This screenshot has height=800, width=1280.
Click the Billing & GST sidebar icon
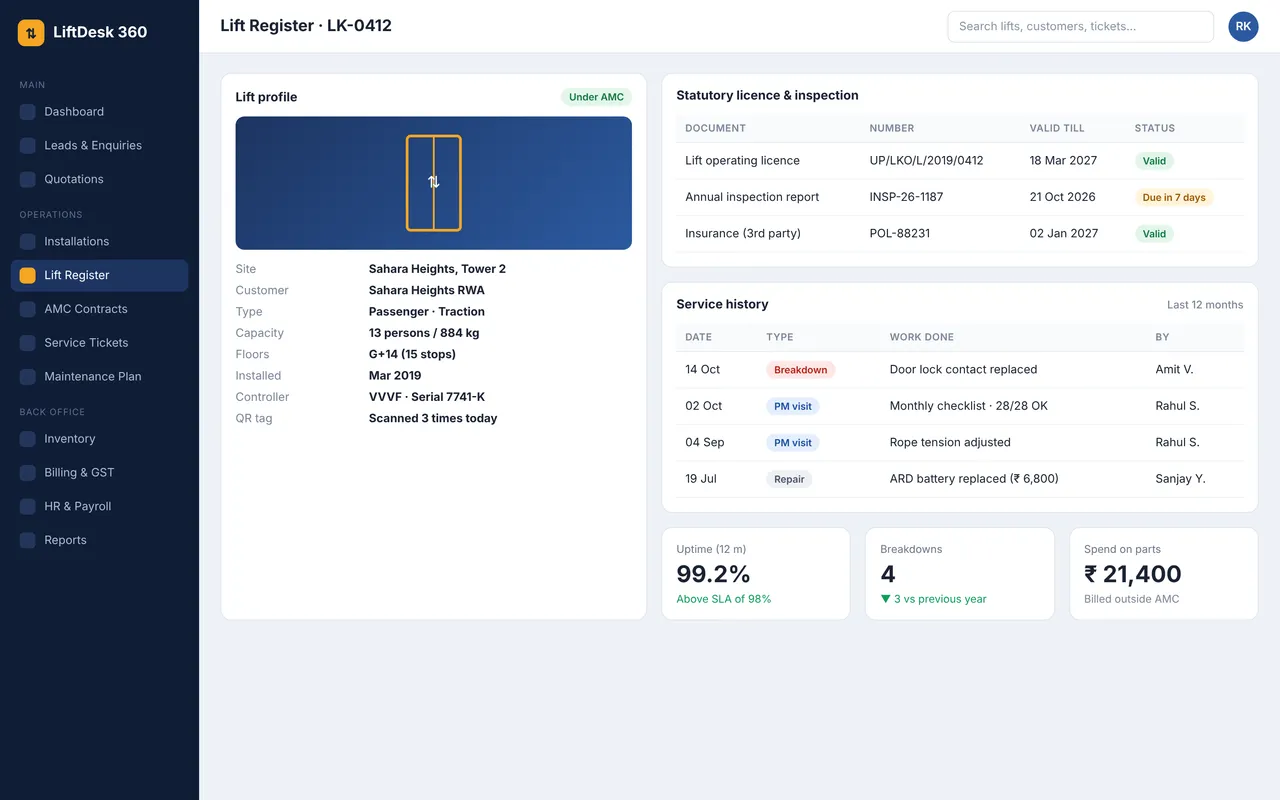(x=28, y=473)
